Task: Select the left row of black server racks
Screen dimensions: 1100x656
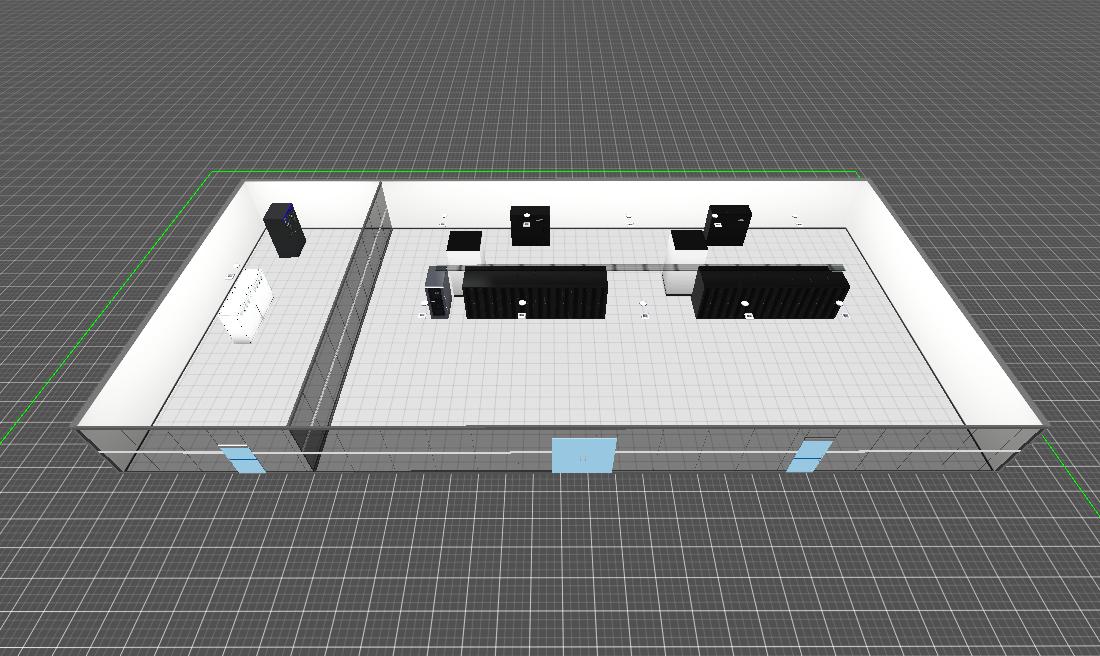Action: point(535,292)
